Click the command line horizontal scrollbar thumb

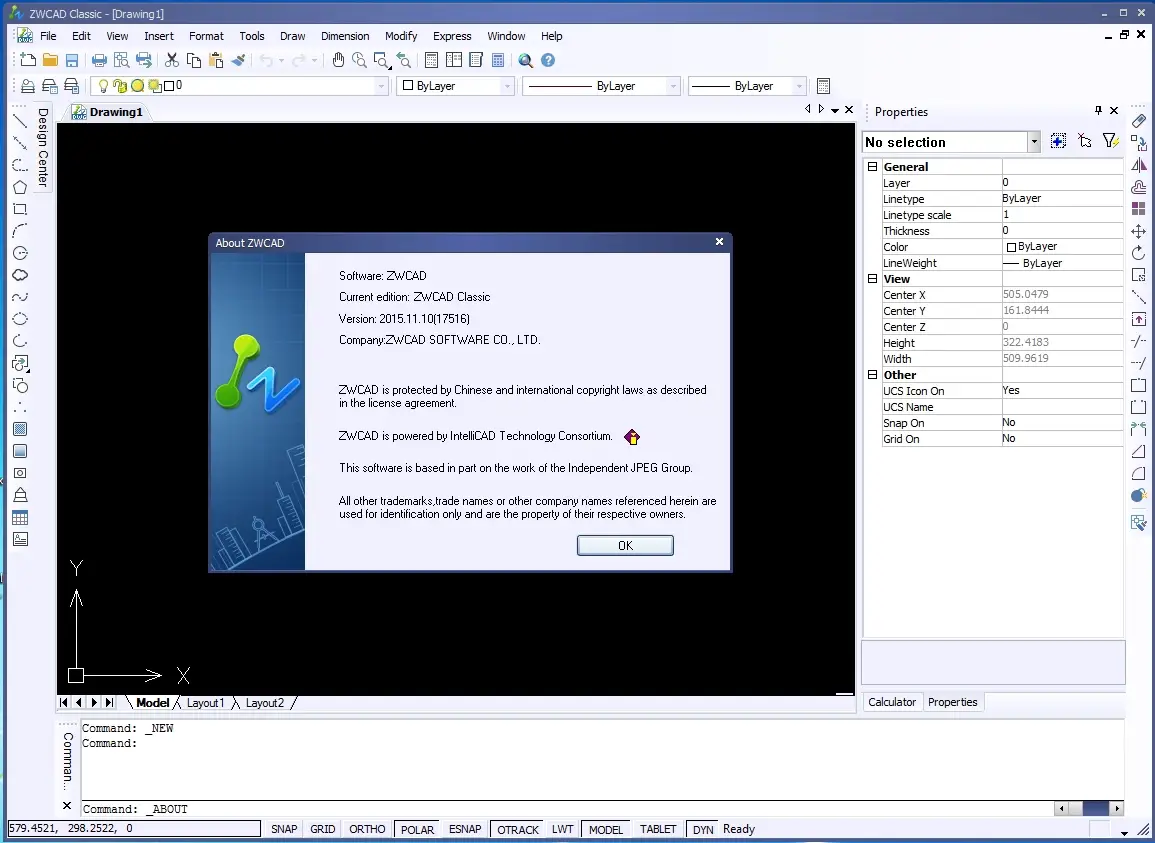(x=1095, y=808)
